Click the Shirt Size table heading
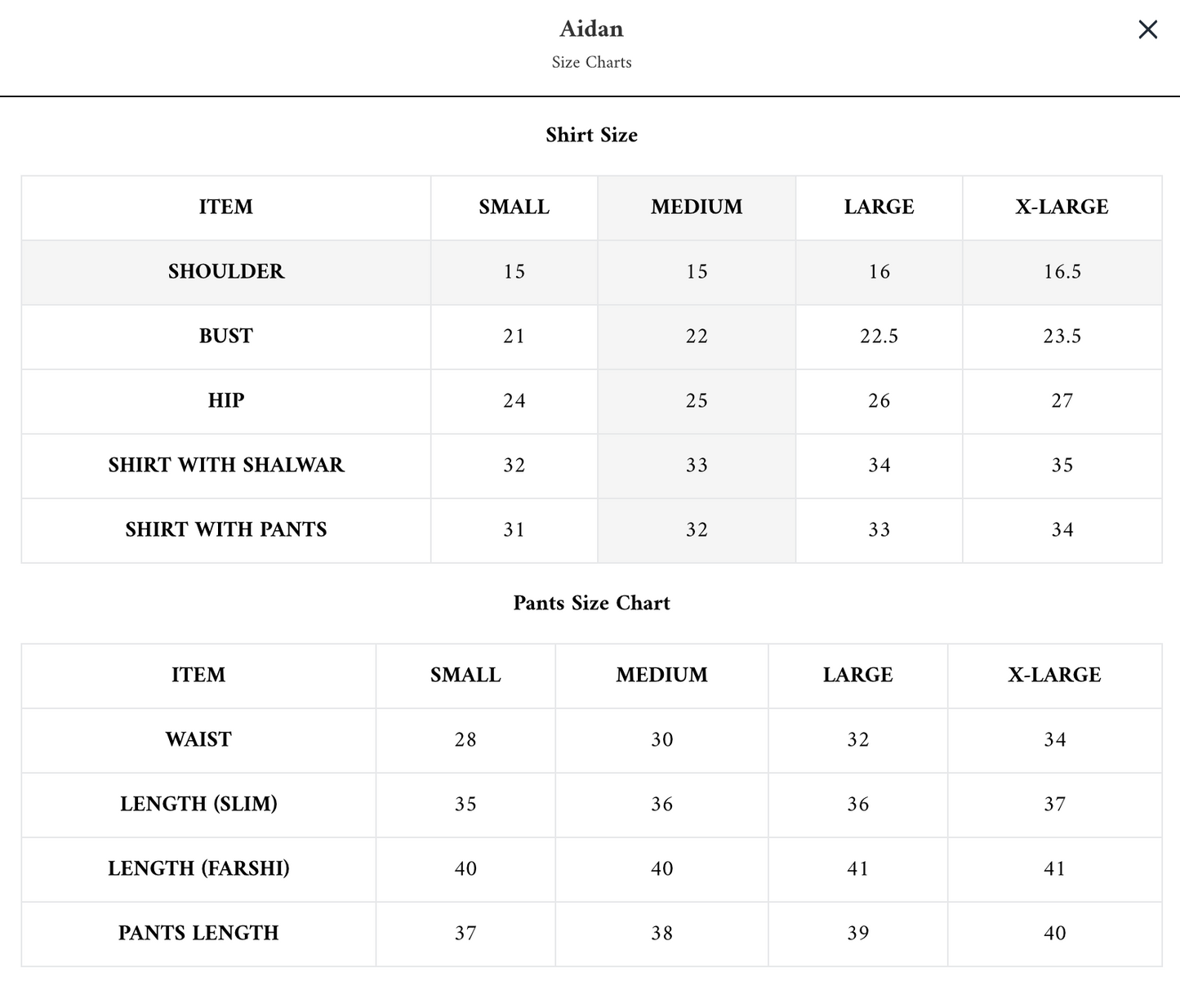This screenshot has height=1008, width=1180. [591, 135]
